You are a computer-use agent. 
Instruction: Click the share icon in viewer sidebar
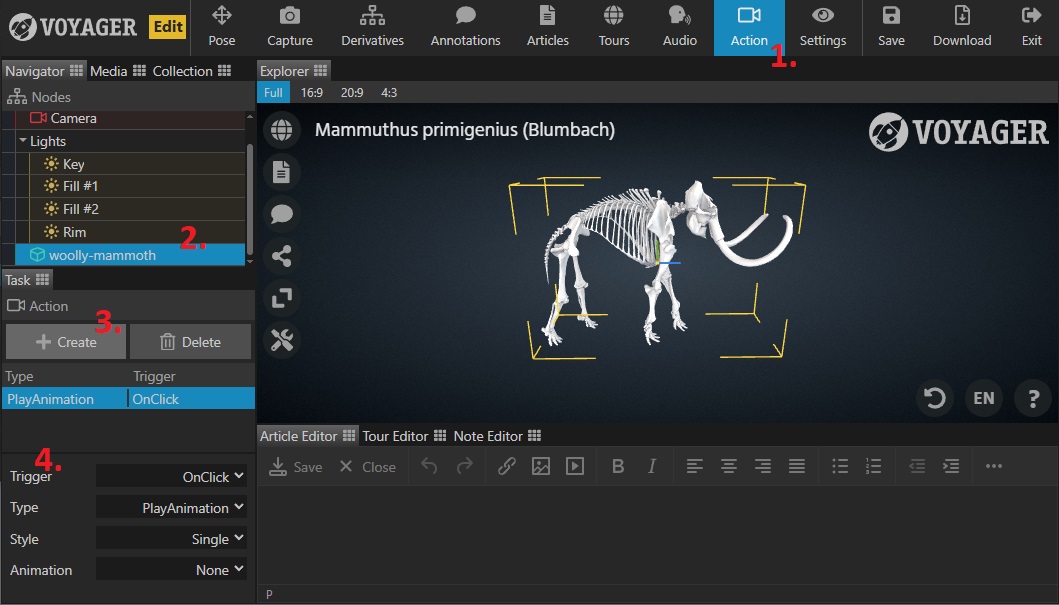(x=282, y=256)
